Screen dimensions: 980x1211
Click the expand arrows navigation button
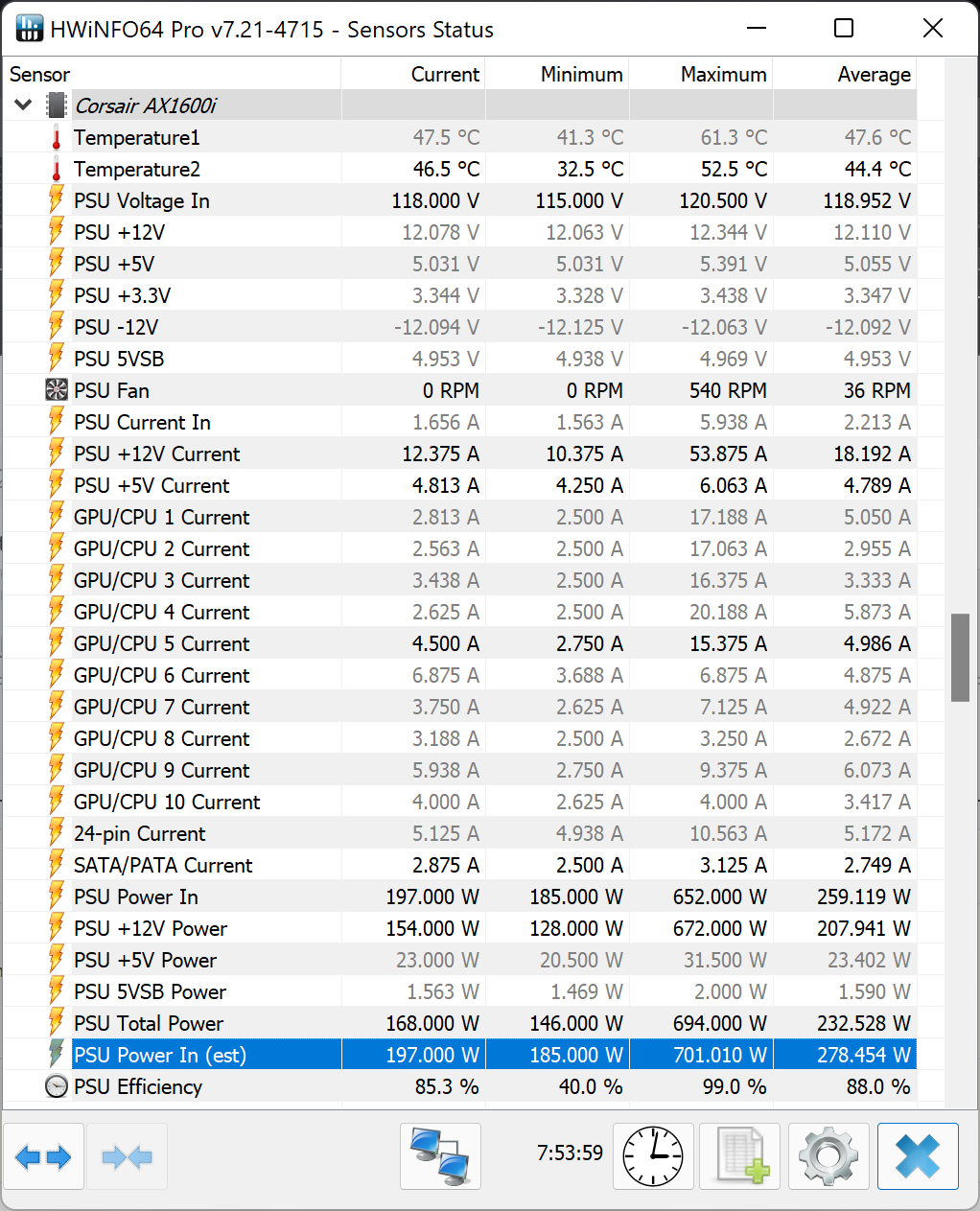43,1157
